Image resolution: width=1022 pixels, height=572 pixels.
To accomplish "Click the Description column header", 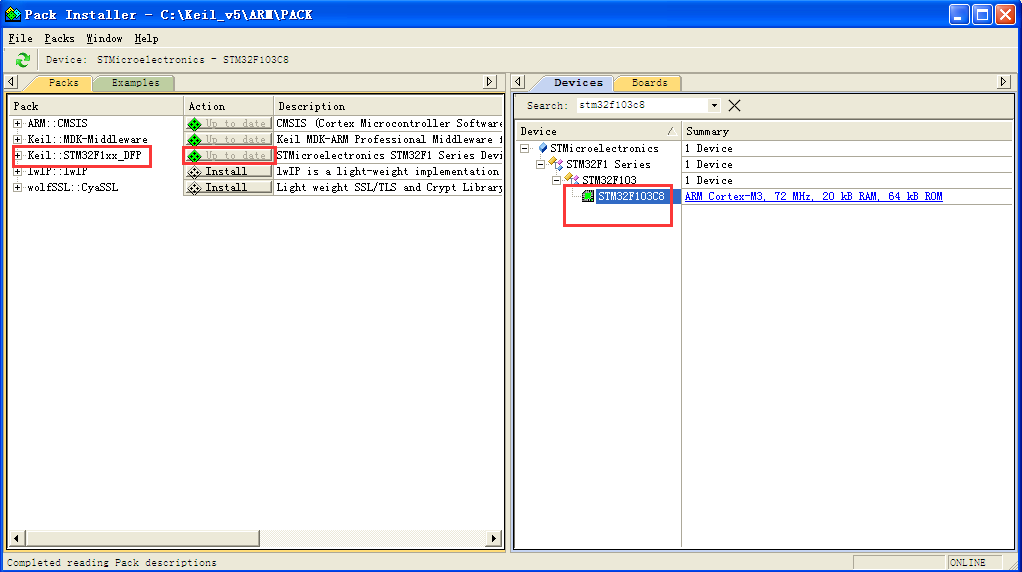I will tap(388, 106).
